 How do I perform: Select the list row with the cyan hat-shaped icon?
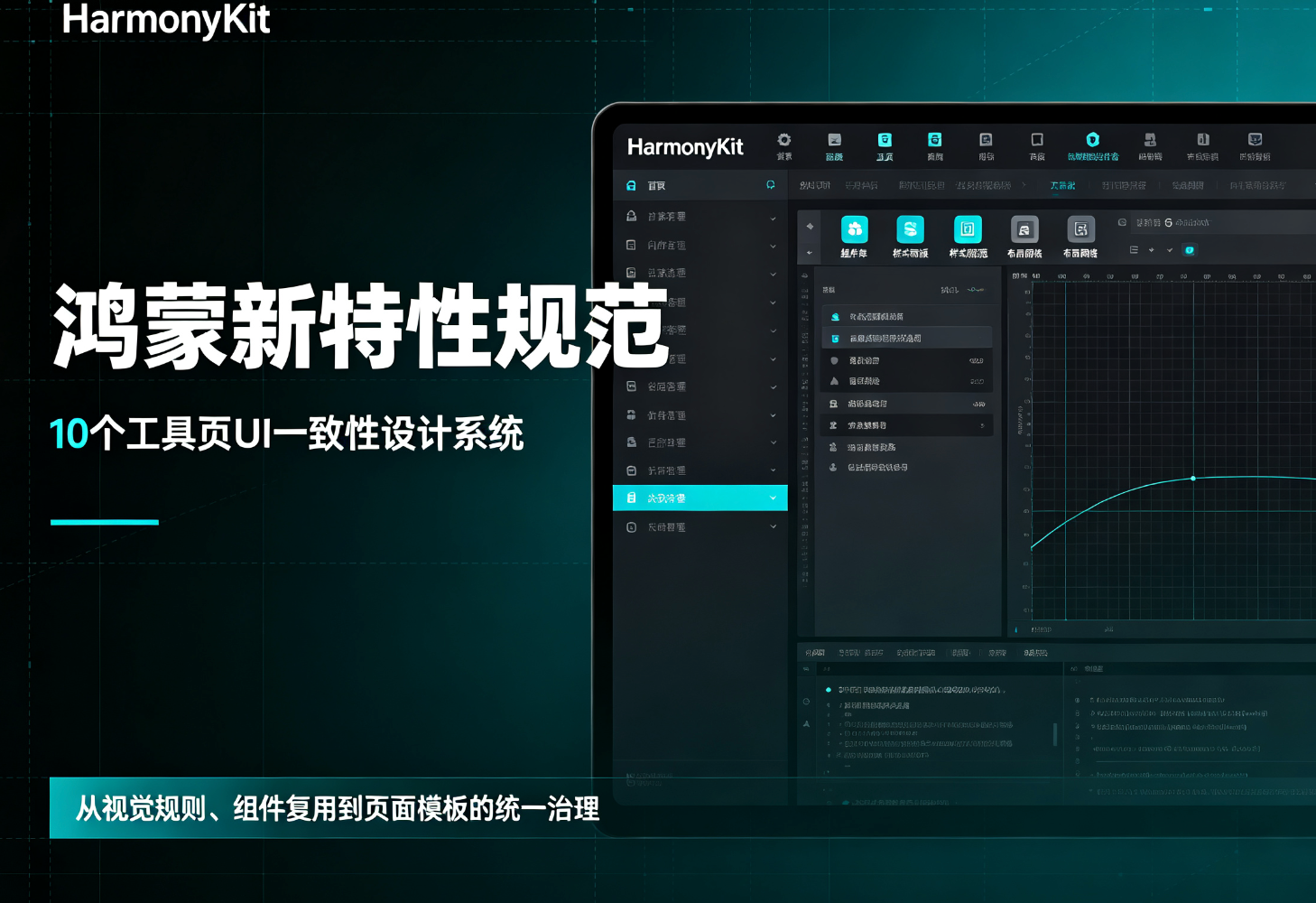(x=906, y=317)
